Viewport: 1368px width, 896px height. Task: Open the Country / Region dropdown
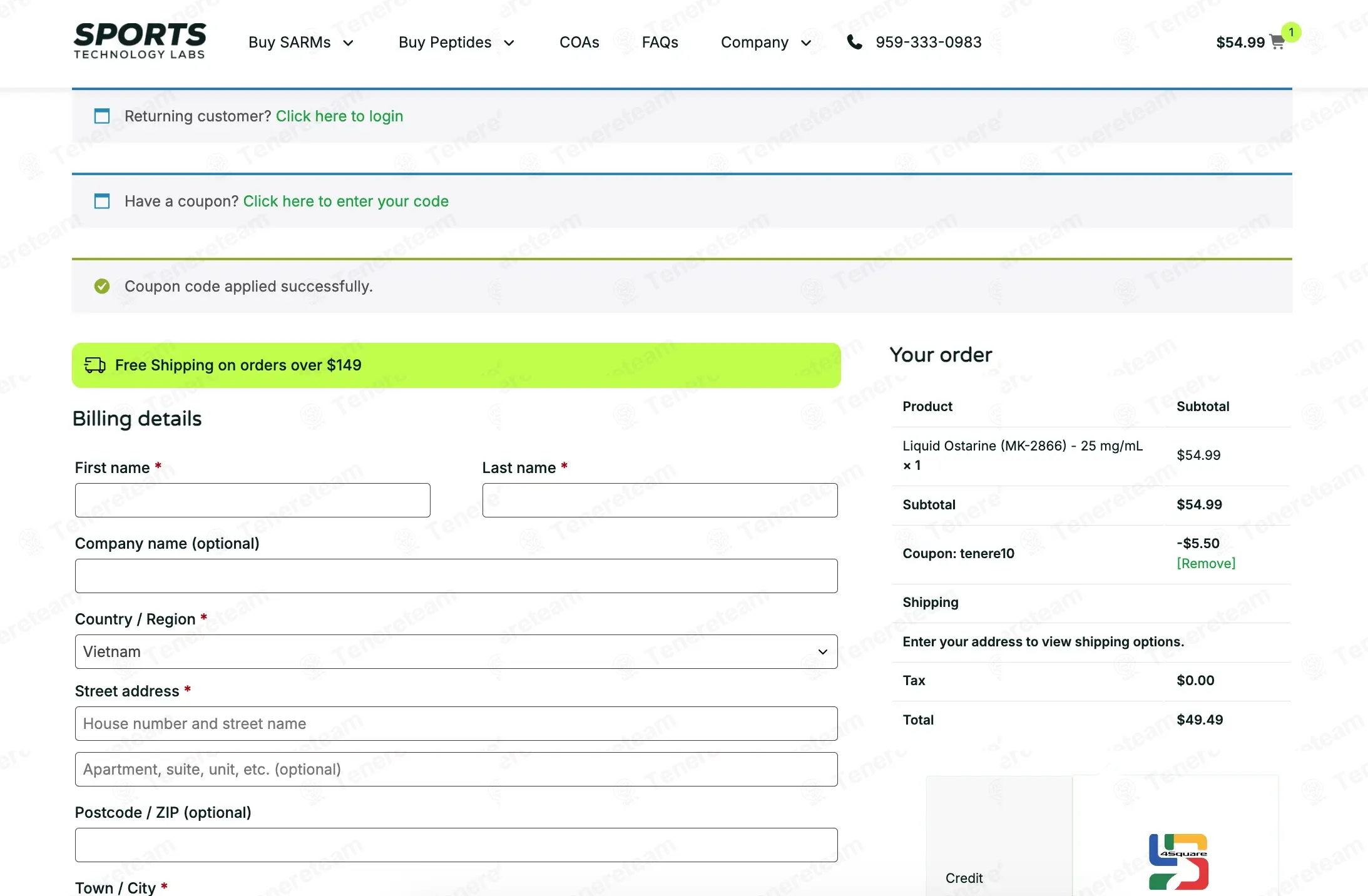coord(456,651)
